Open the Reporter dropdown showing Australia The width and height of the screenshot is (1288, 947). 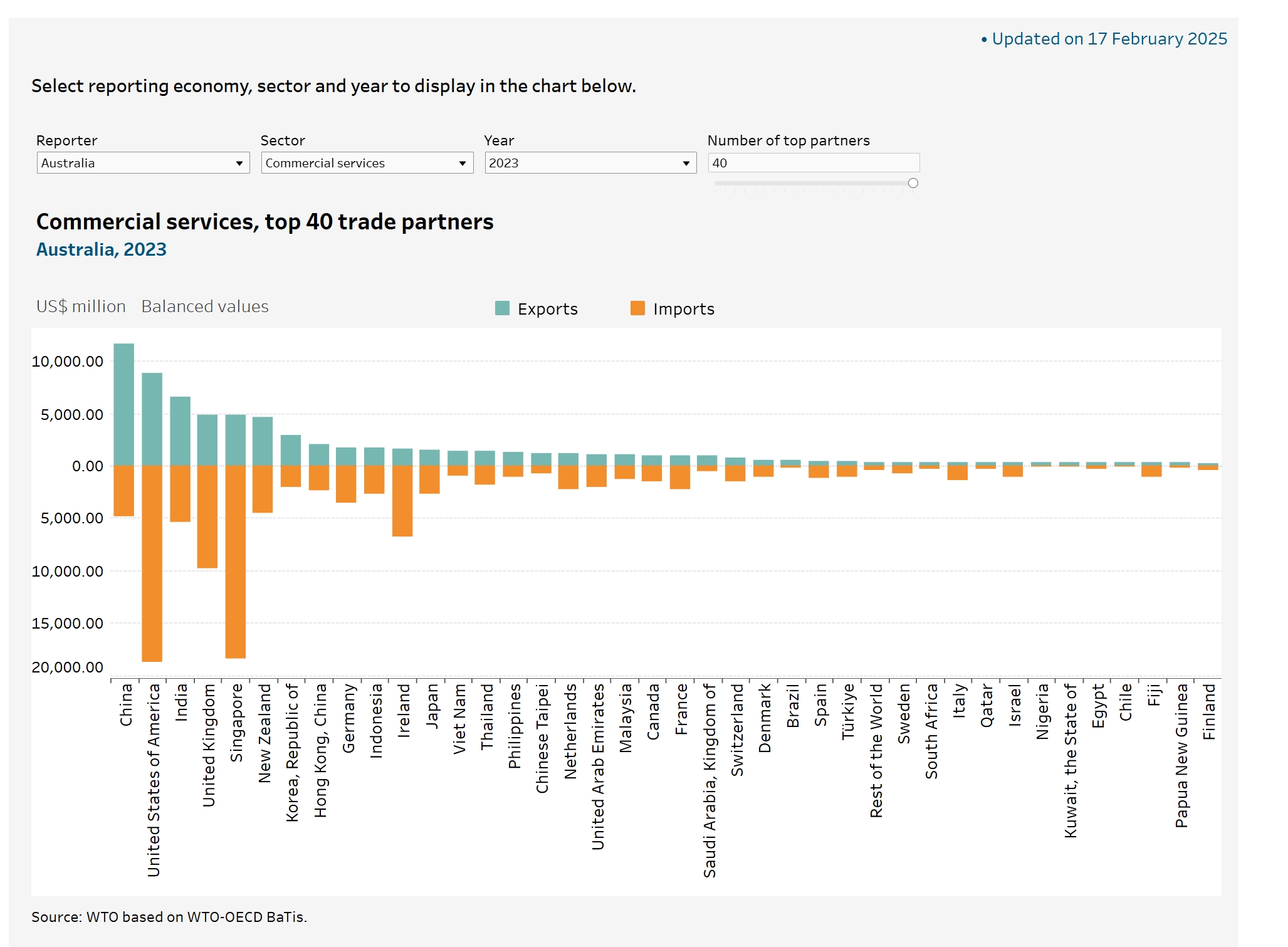[143, 163]
